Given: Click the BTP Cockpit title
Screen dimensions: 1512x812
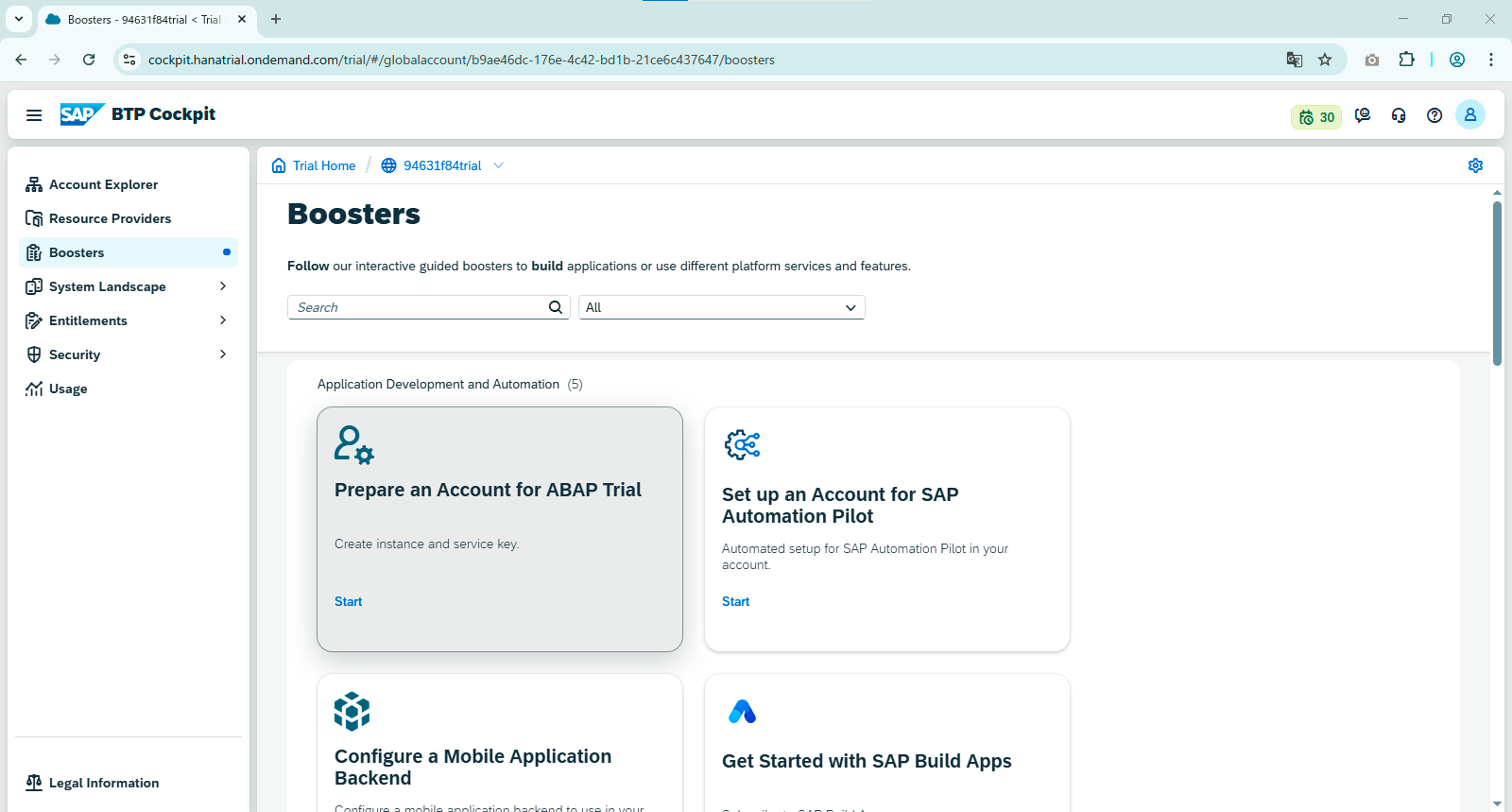Looking at the screenshot, I should [163, 114].
